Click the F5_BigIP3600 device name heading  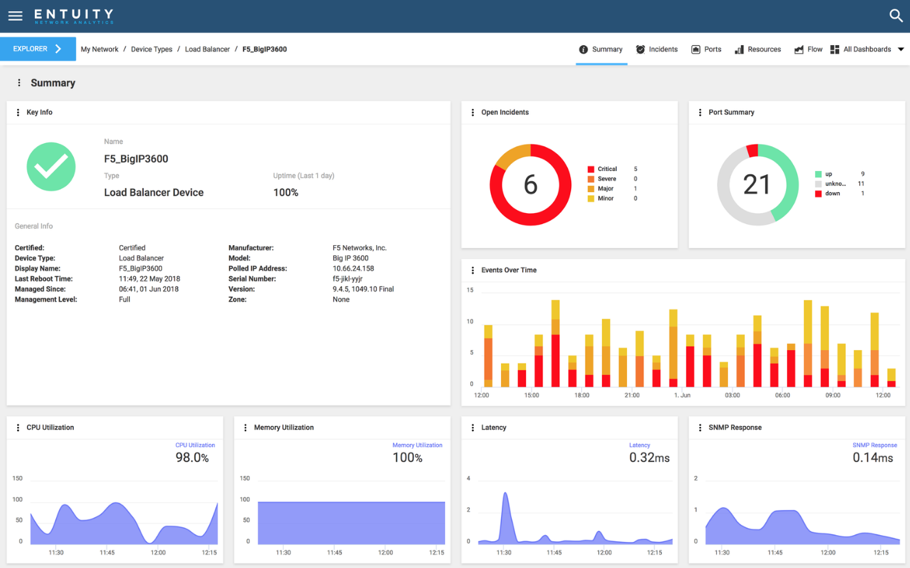136,159
